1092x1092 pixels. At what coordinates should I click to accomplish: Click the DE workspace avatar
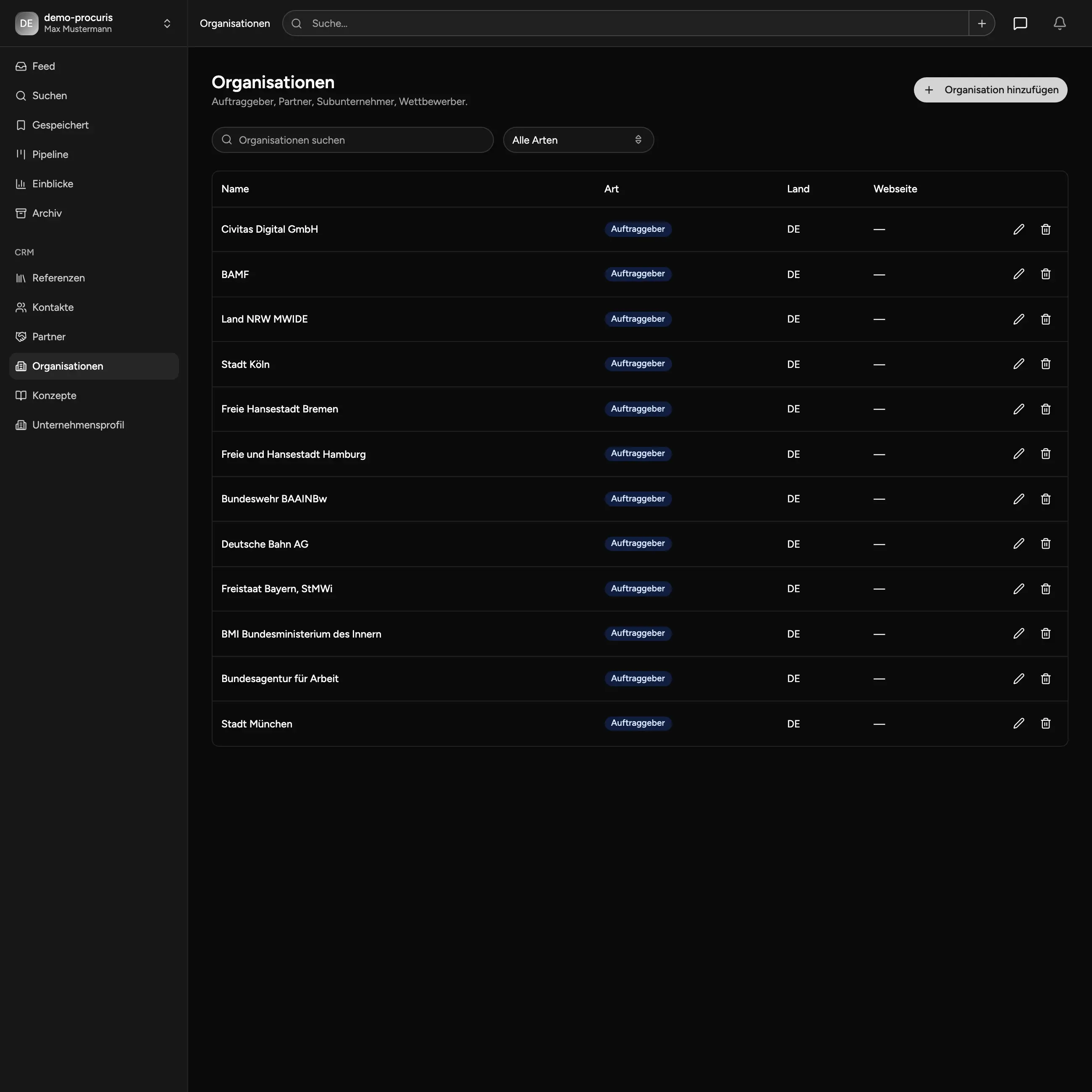point(26,23)
